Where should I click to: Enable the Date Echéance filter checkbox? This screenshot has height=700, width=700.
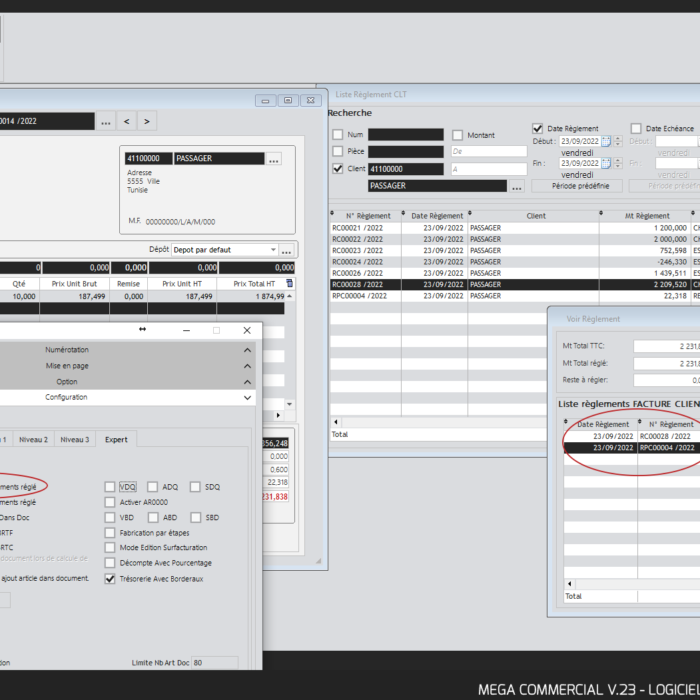[x=636, y=129]
